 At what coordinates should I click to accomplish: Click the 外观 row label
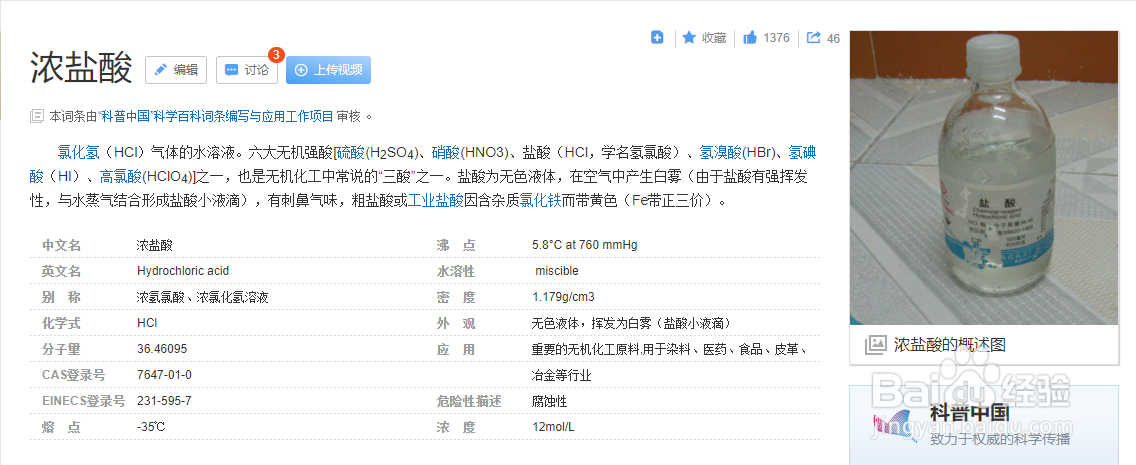point(456,323)
